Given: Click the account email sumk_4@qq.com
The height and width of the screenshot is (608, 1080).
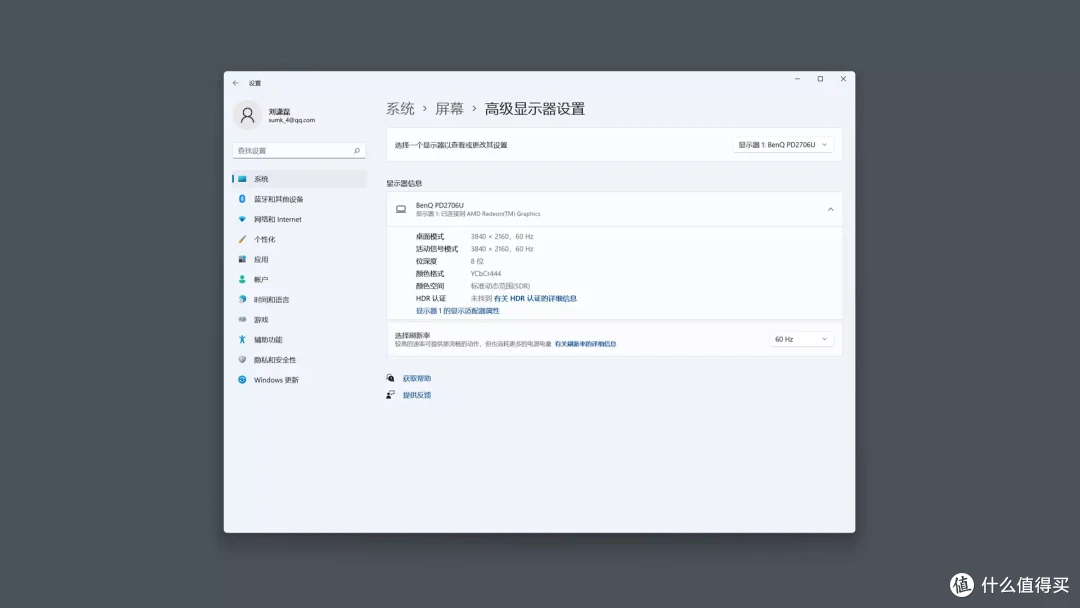Looking at the screenshot, I should pos(291,120).
